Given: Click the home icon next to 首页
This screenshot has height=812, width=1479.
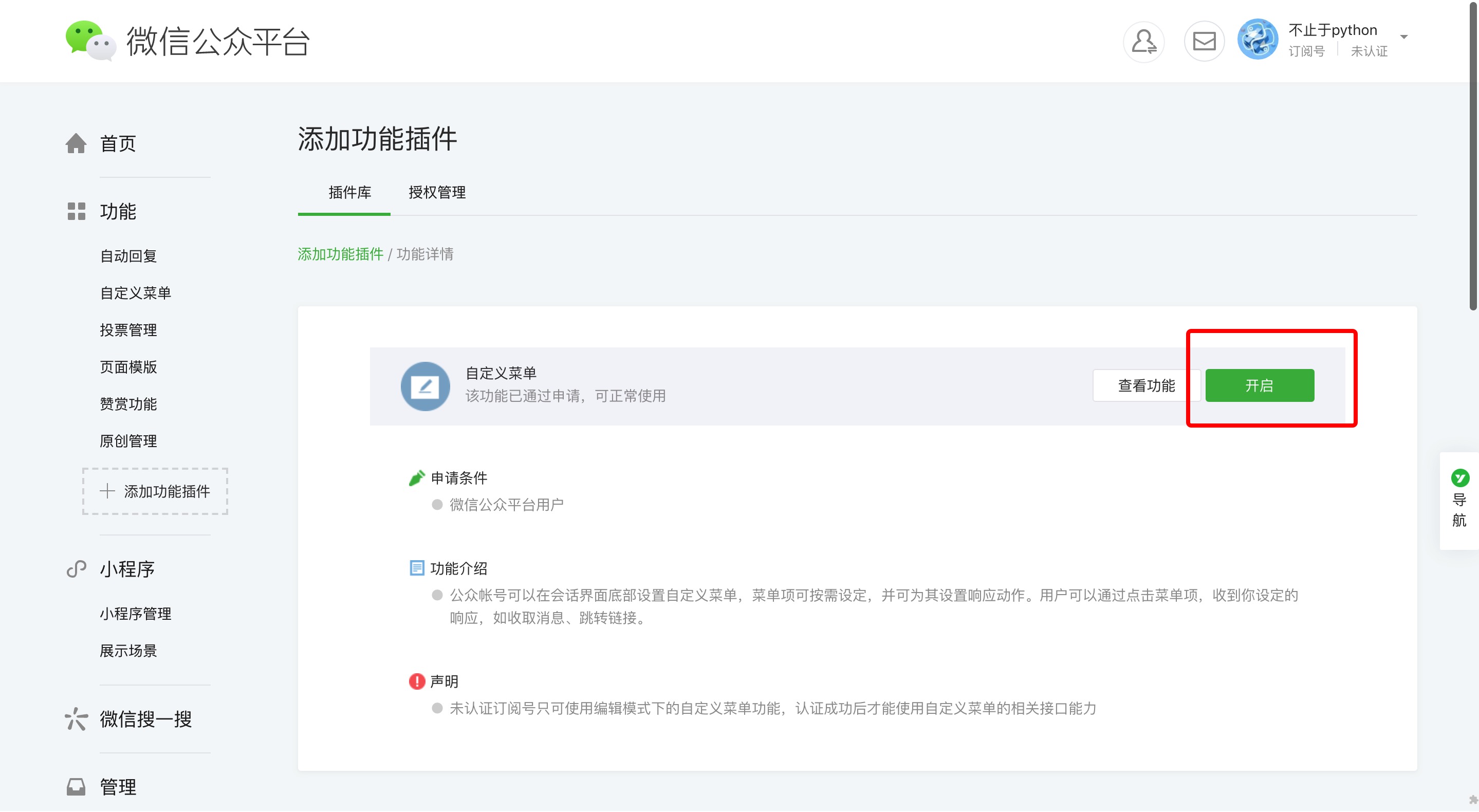Looking at the screenshot, I should click(x=76, y=143).
